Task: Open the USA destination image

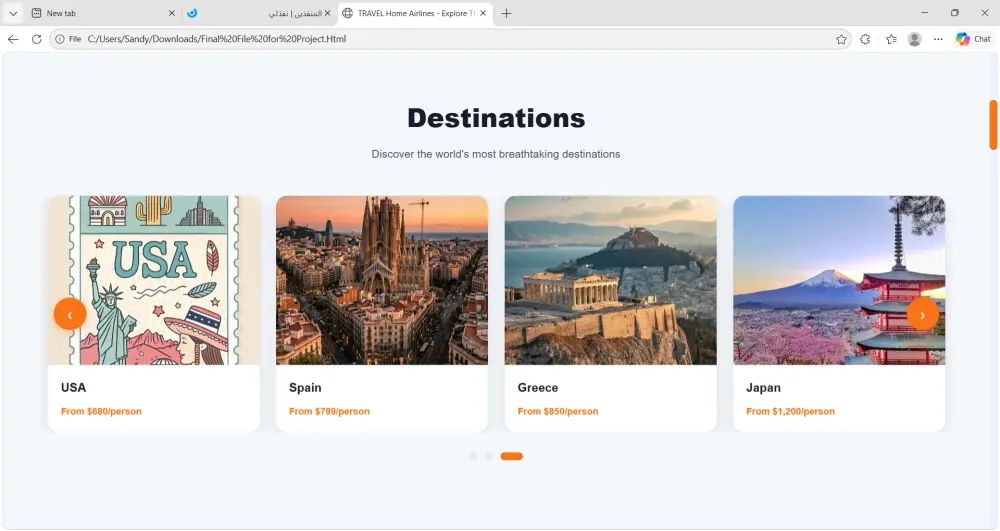Action: tap(154, 280)
